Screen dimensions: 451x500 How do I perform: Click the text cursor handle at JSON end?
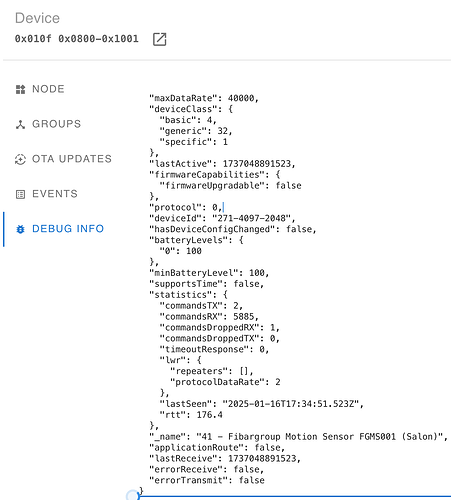[133, 495]
